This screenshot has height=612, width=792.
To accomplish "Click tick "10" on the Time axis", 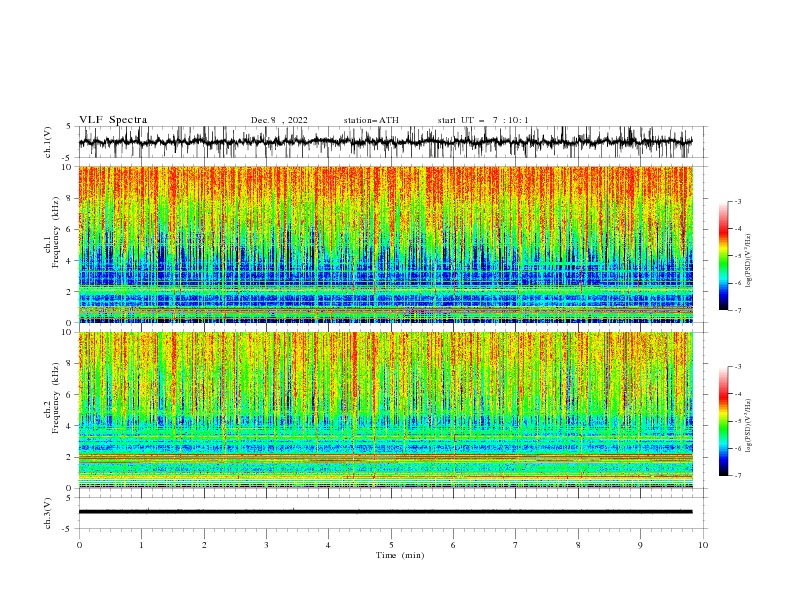I will [703, 545].
